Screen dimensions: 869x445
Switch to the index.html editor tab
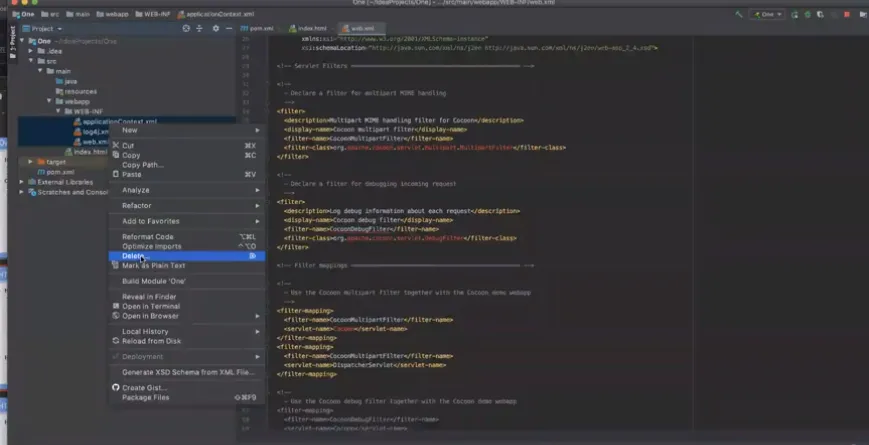(x=309, y=28)
